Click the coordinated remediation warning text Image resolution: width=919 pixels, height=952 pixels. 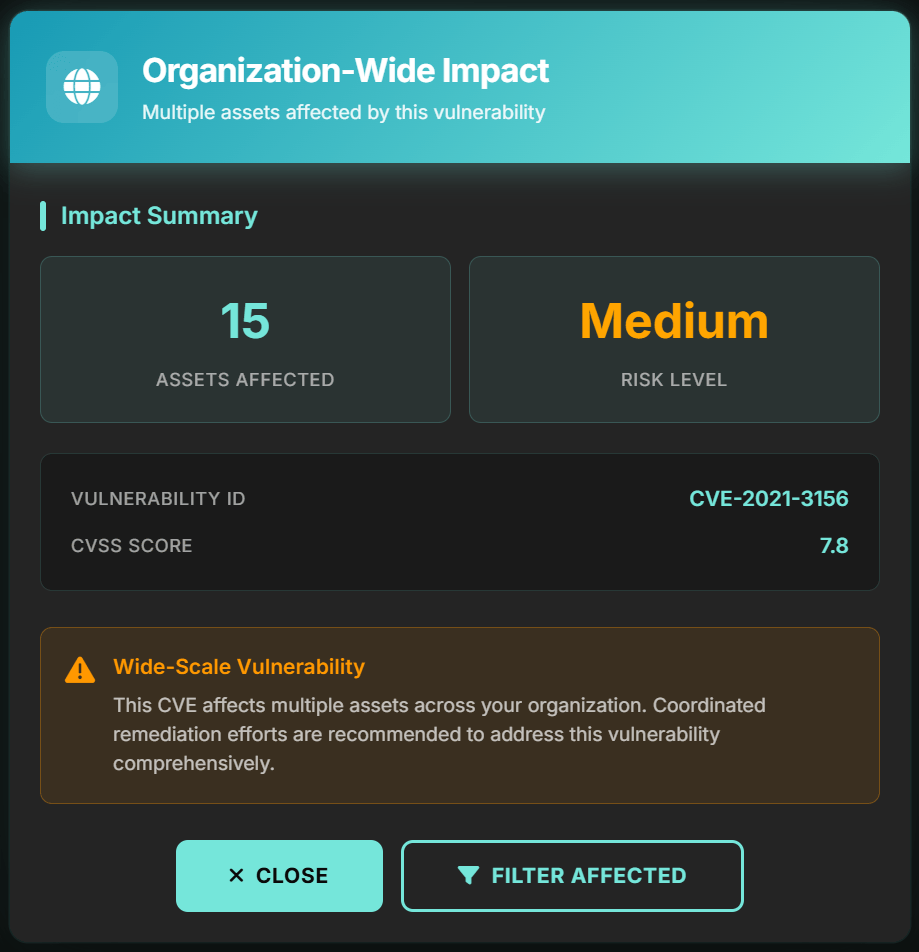(x=439, y=734)
